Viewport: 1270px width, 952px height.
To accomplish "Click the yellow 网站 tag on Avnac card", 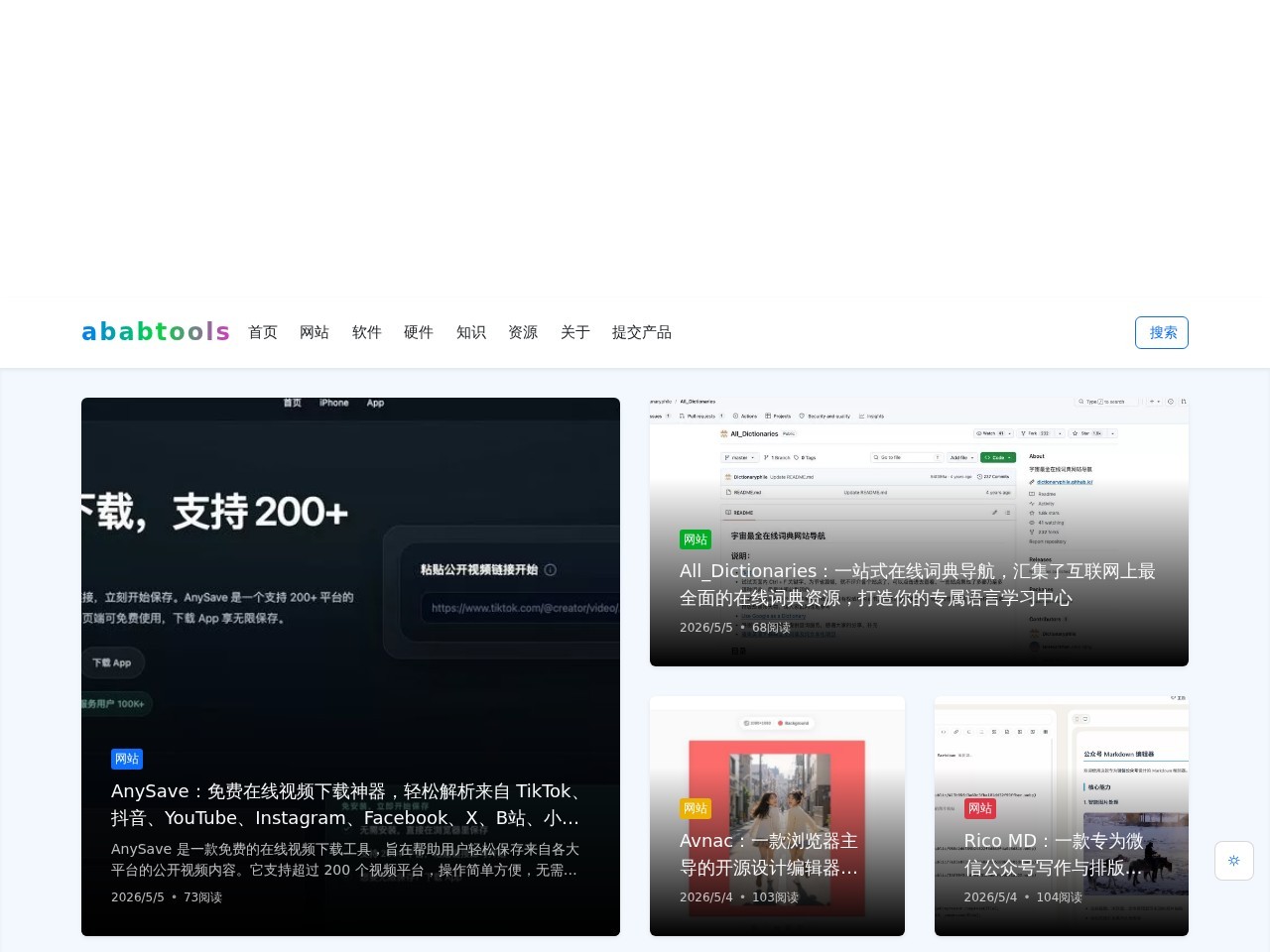I will 696,808.
